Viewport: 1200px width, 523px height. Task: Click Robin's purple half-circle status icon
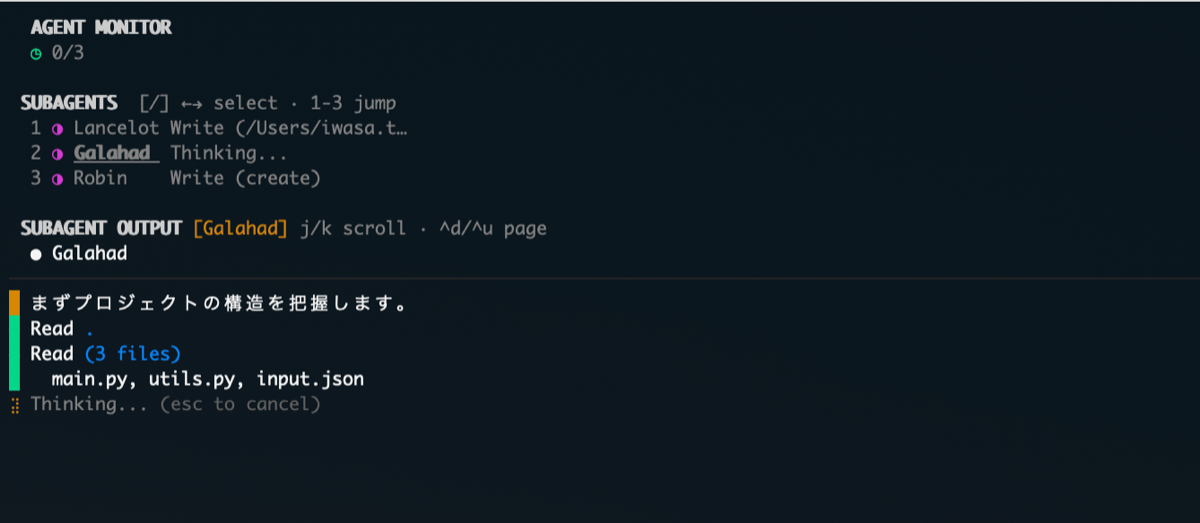(57, 179)
